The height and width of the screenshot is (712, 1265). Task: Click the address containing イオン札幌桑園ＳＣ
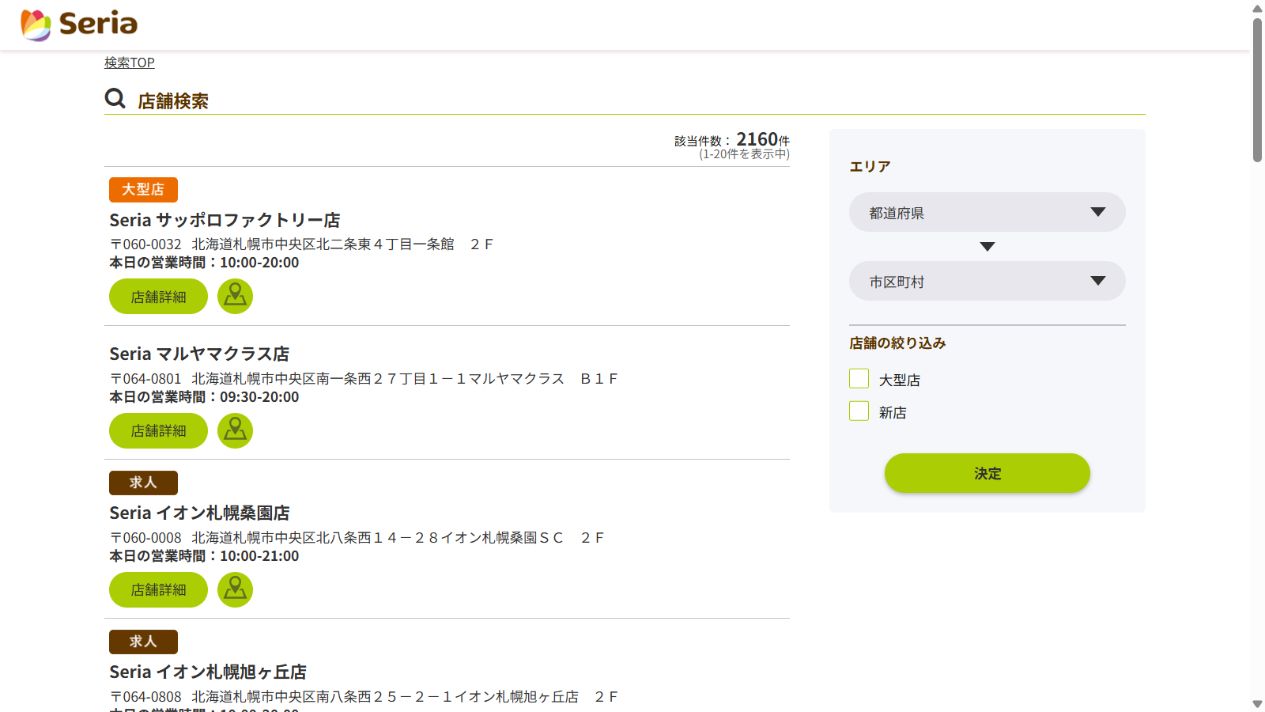coord(357,538)
